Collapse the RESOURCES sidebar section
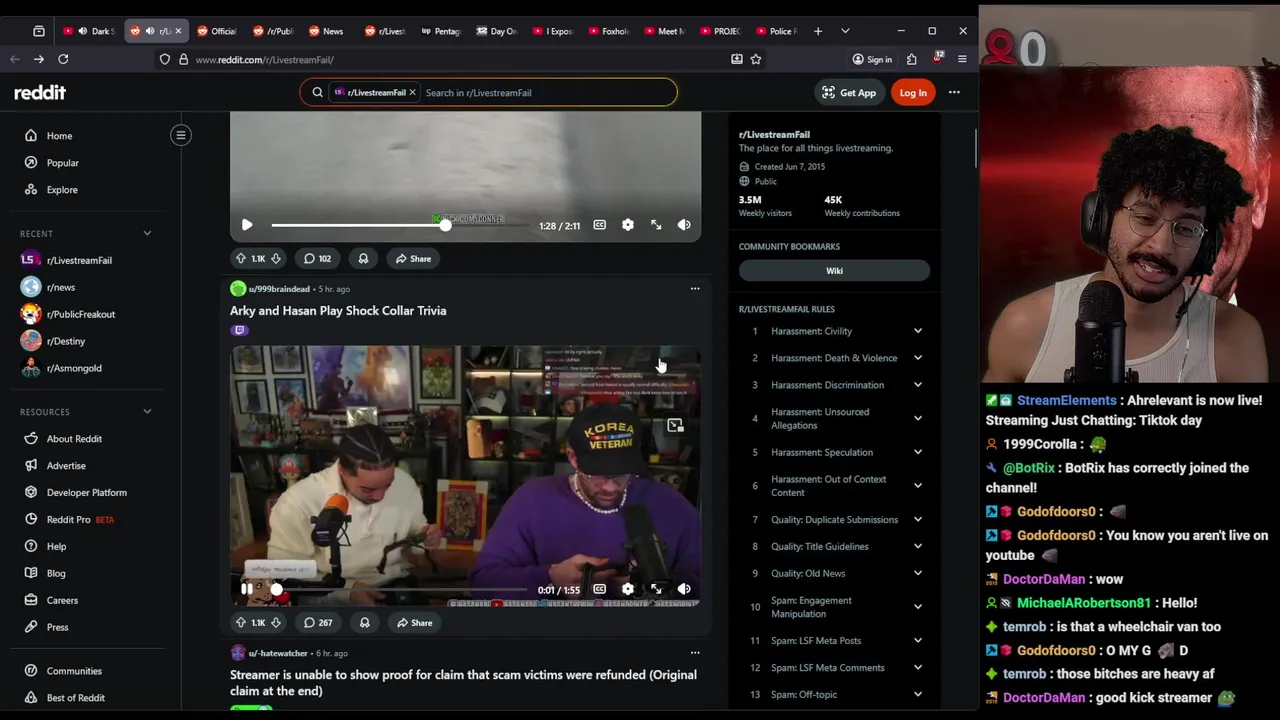Screen dimensions: 1280x720 pos(147,411)
